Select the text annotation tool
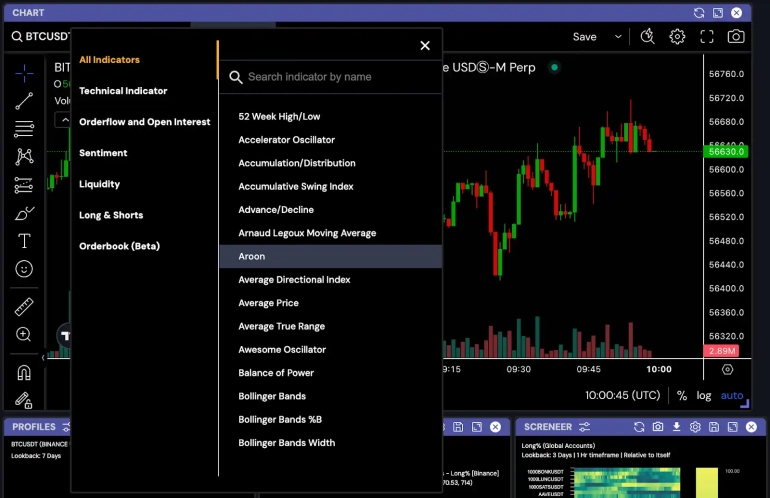The image size is (770, 498). [x=24, y=241]
